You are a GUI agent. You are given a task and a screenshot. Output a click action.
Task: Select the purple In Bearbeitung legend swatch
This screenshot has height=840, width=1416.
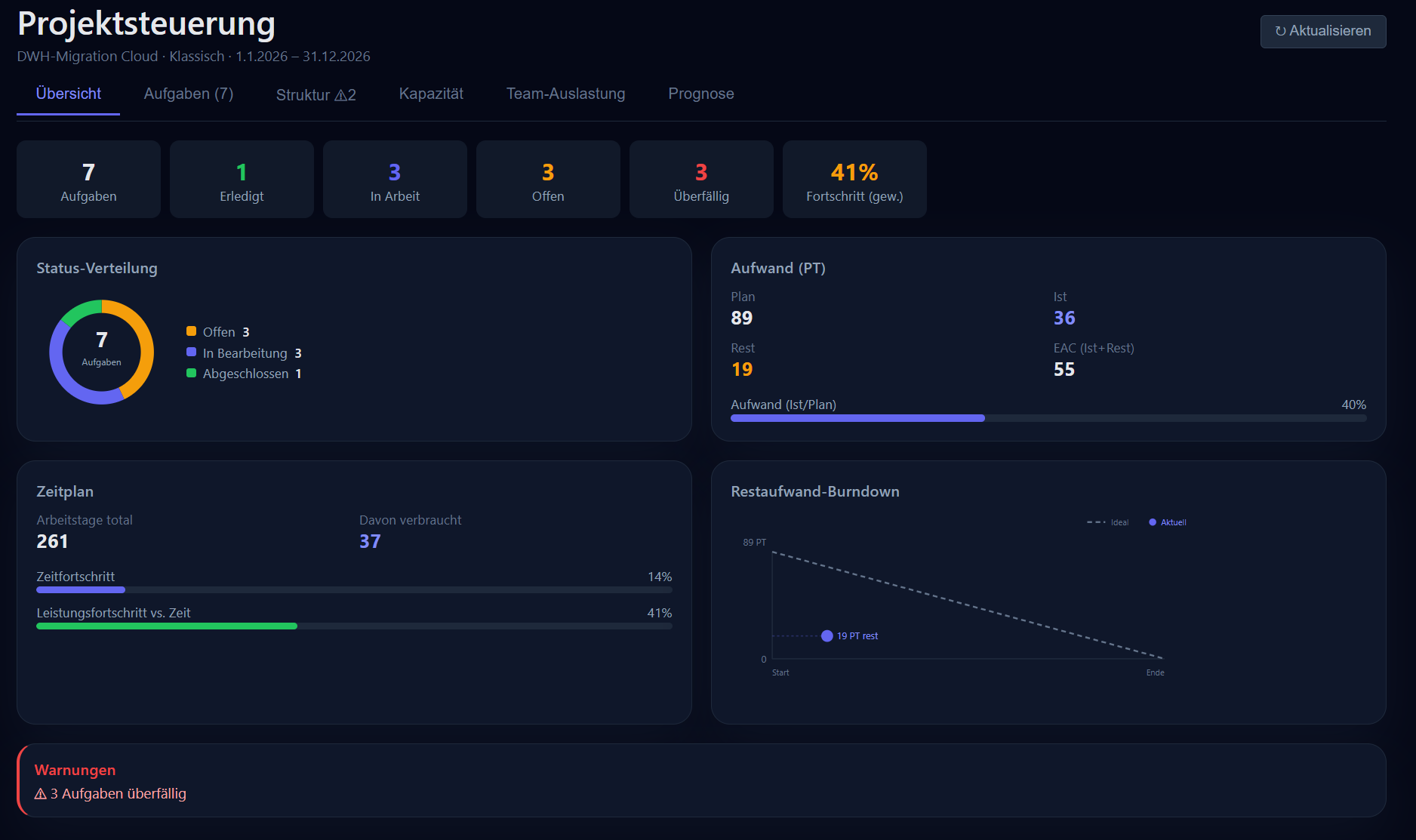(x=191, y=352)
